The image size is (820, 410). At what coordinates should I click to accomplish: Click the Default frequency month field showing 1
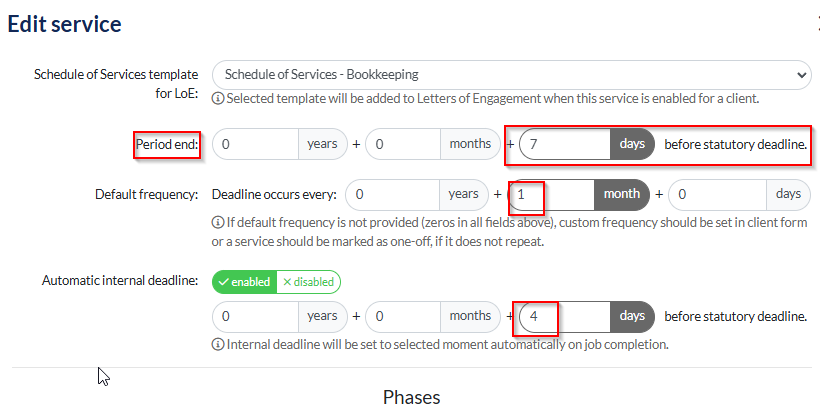550,193
